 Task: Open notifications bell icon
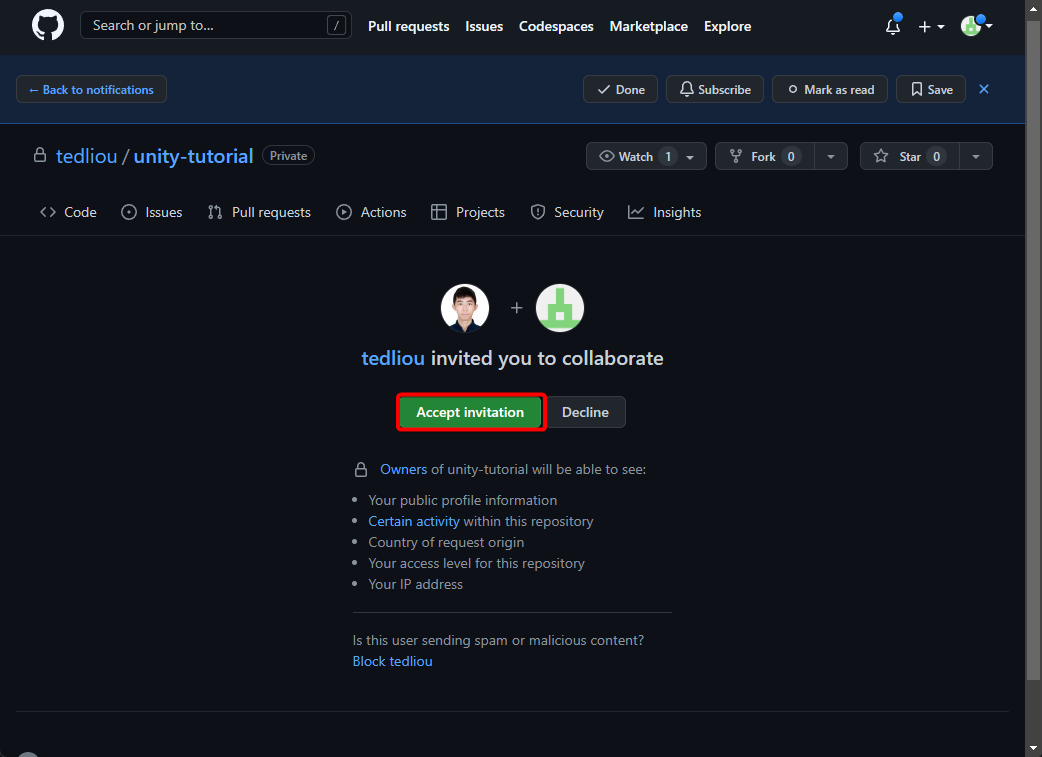click(893, 27)
